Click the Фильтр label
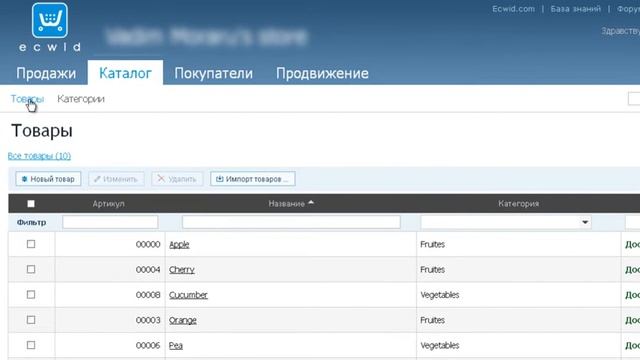Image resolution: width=640 pixels, height=360 pixels. (31, 222)
